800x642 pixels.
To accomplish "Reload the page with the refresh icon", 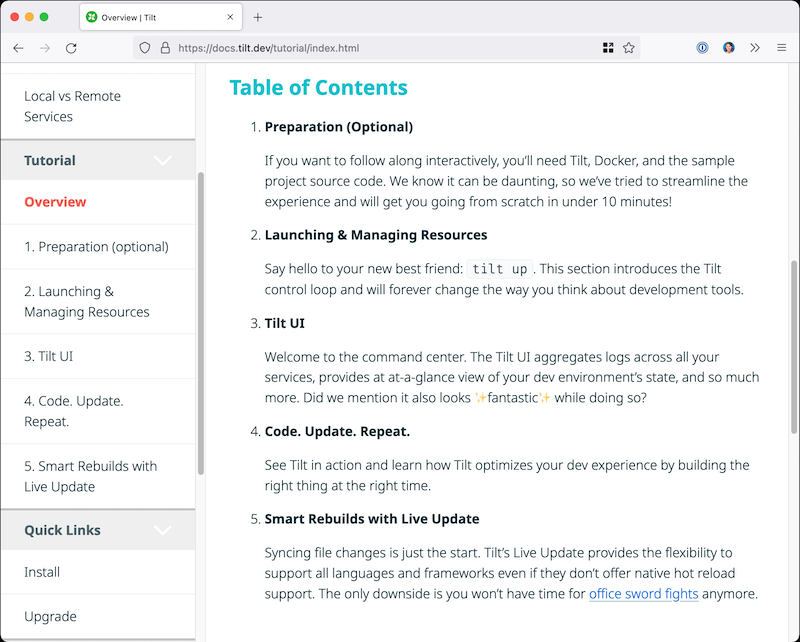I will pyautogui.click(x=71, y=48).
